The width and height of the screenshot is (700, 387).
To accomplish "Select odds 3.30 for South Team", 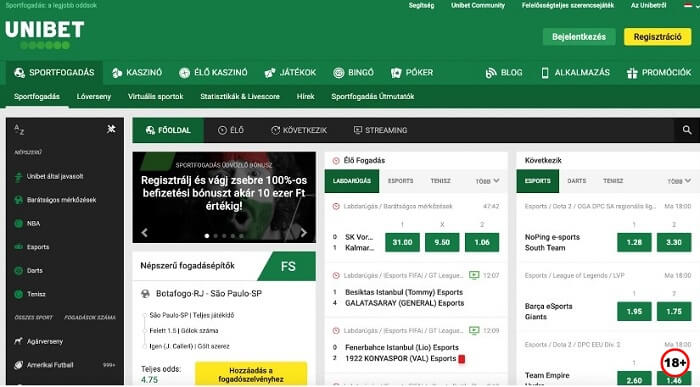I will [674, 242].
